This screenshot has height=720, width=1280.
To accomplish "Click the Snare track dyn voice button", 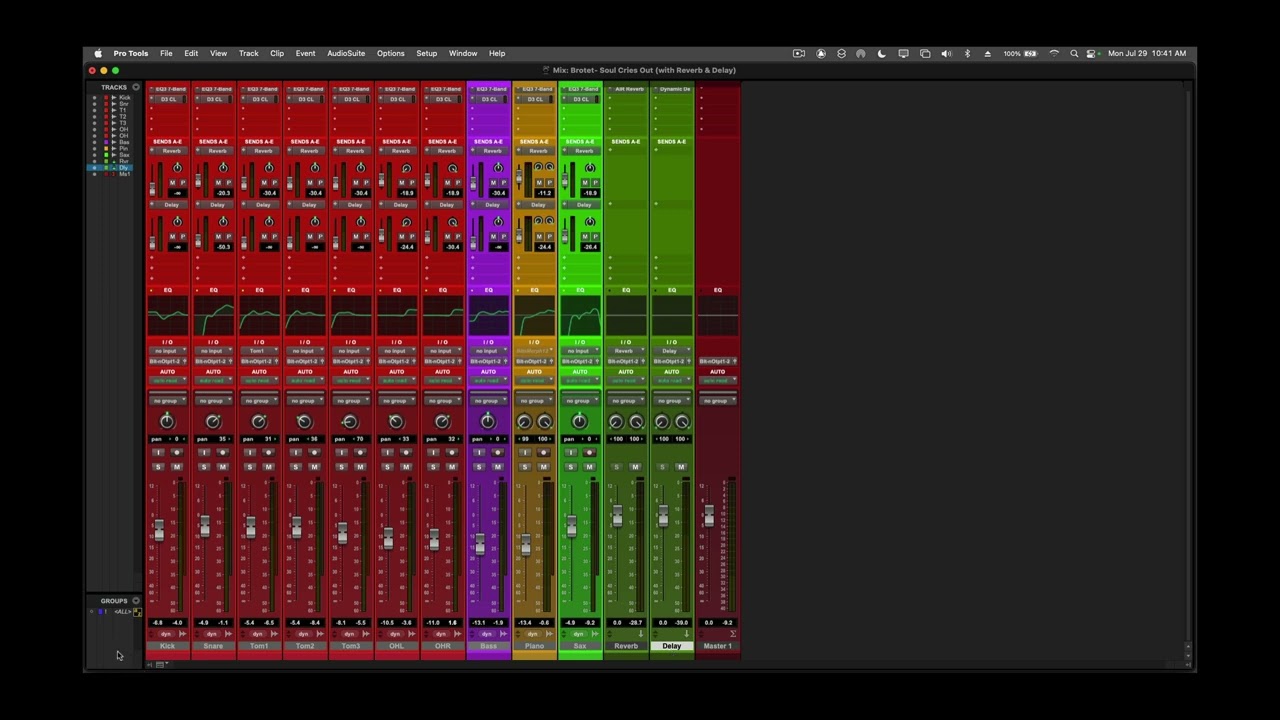I will pos(212,634).
